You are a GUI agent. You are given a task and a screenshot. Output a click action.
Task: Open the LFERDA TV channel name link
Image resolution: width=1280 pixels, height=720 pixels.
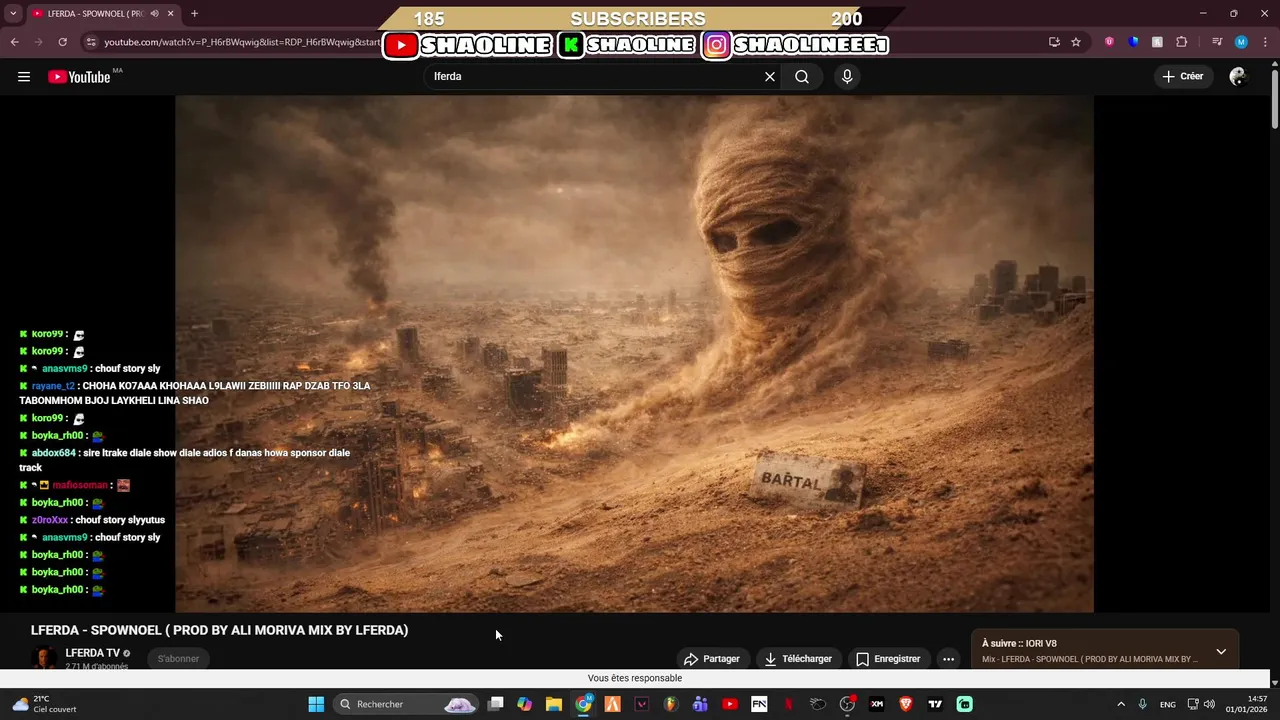click(92, 653)
